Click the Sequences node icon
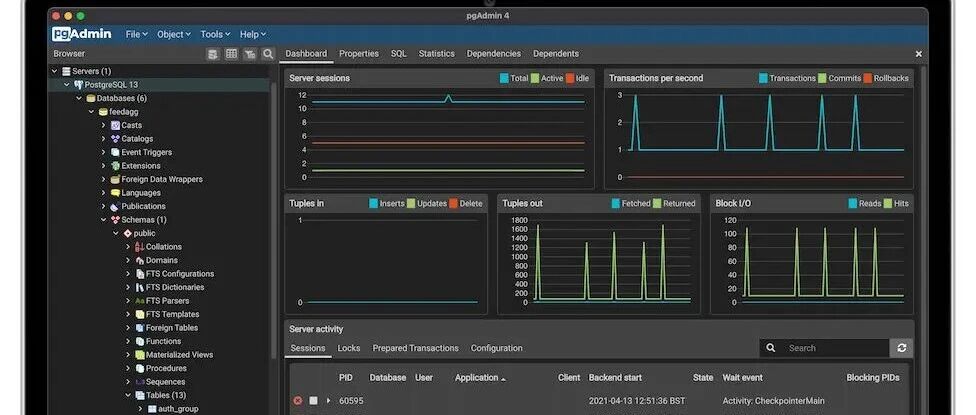This screenshot has height=415, width=976. tap(139, 381)
